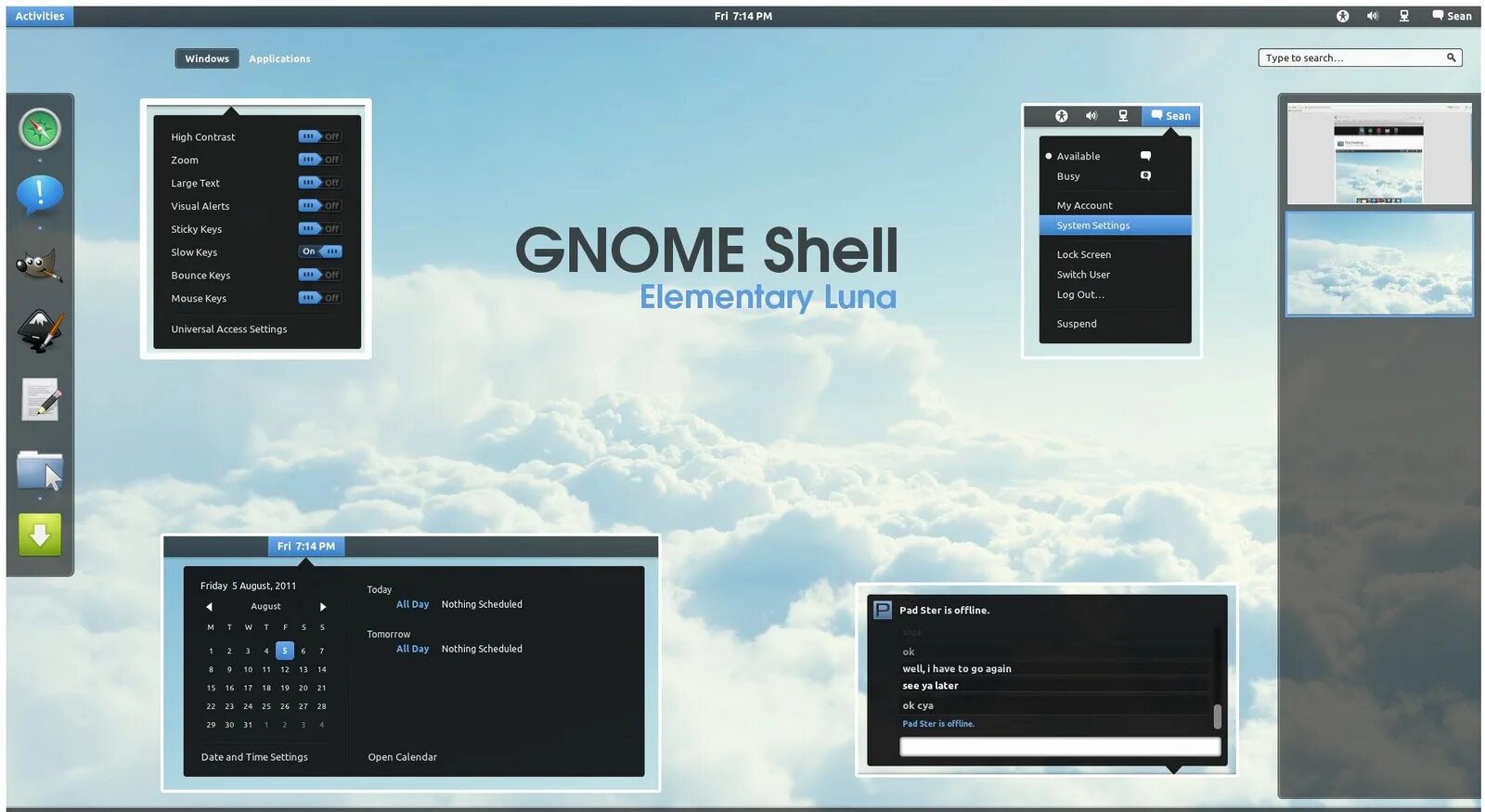The height and width of the screenshot is (812, 1485).
Task: Toggle the Visual Alerts switch
Action: point(319,206)
